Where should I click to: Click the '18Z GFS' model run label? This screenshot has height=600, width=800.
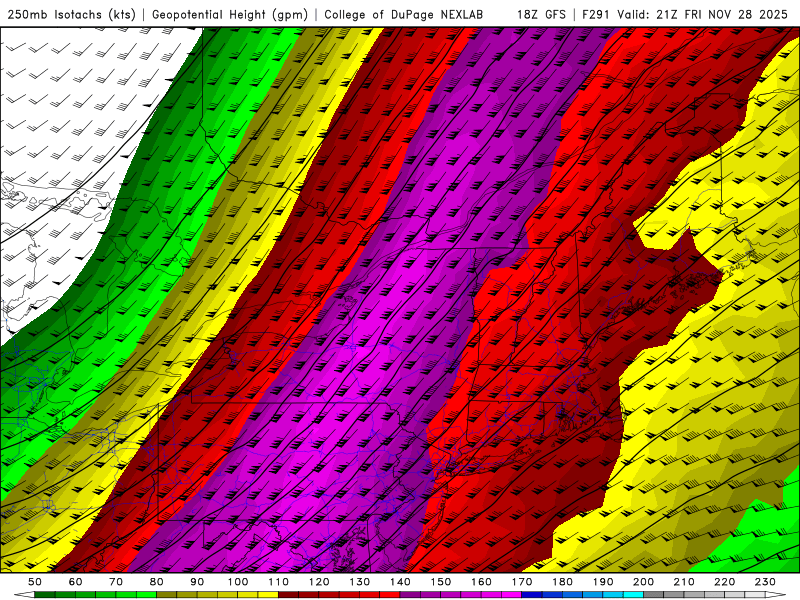tap(541, 14)
